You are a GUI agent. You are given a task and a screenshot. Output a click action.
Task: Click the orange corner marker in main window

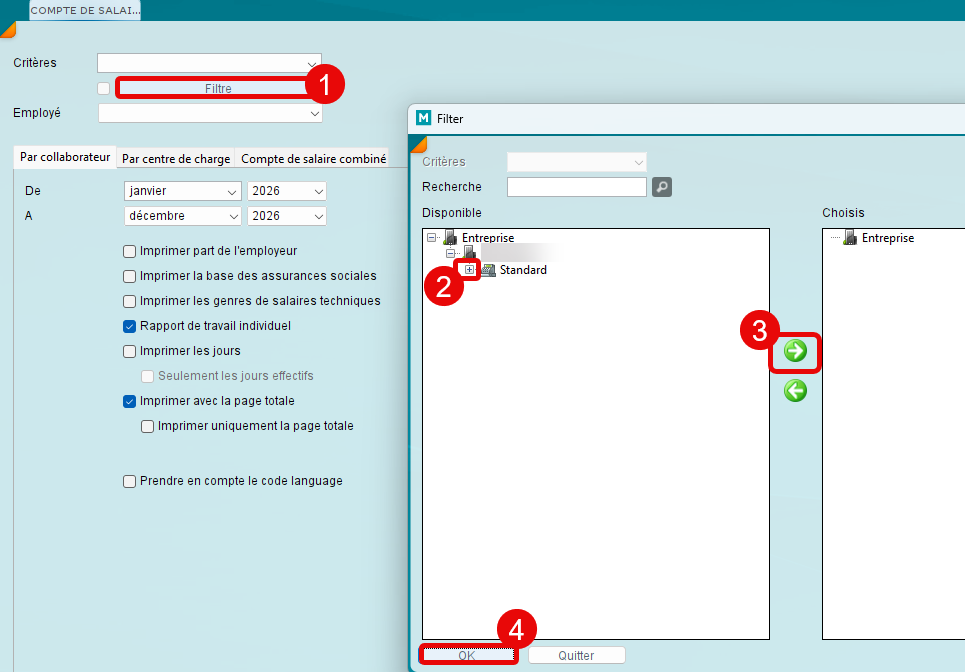[7, 29]
